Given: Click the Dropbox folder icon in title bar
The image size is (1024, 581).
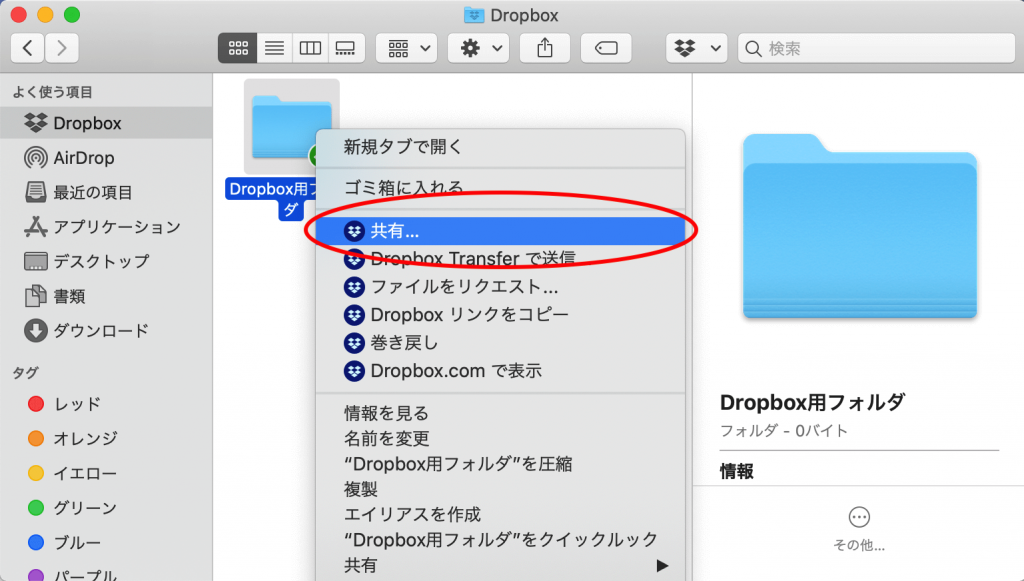Looking at the screenshot, I should (x=473, y=15).
